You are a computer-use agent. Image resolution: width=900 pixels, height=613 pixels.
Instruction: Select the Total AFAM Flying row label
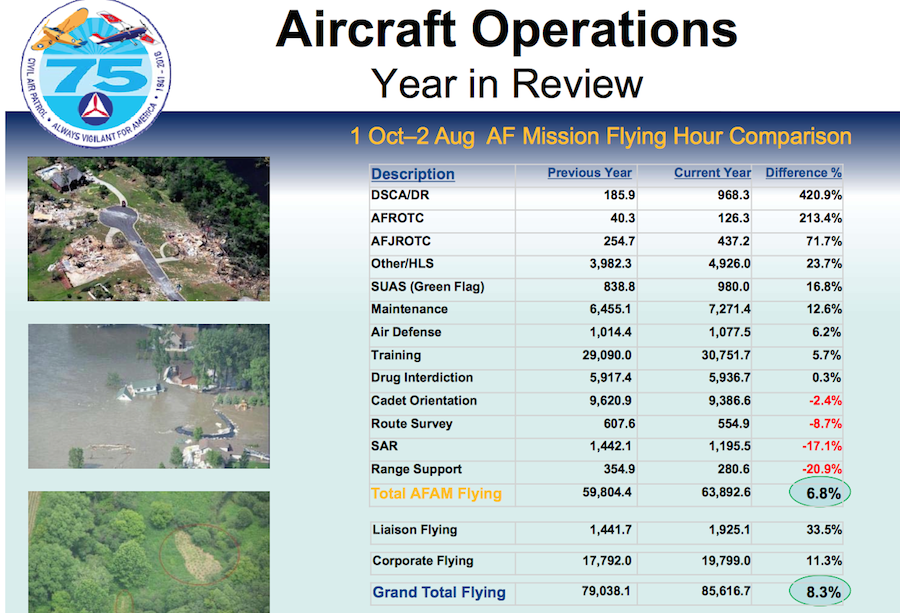tap(436, 493)
